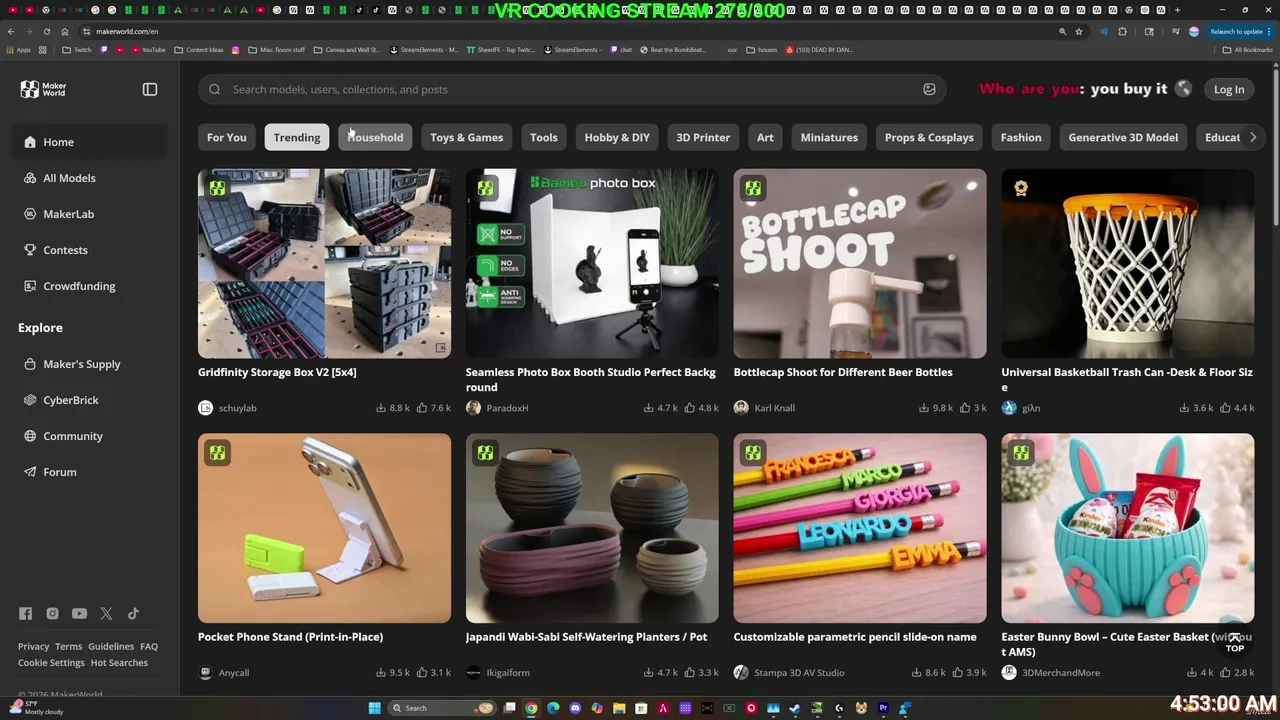The image size is (1280, 720).
Task: Collapse the sidebar panel toggle
Action: 150,89
